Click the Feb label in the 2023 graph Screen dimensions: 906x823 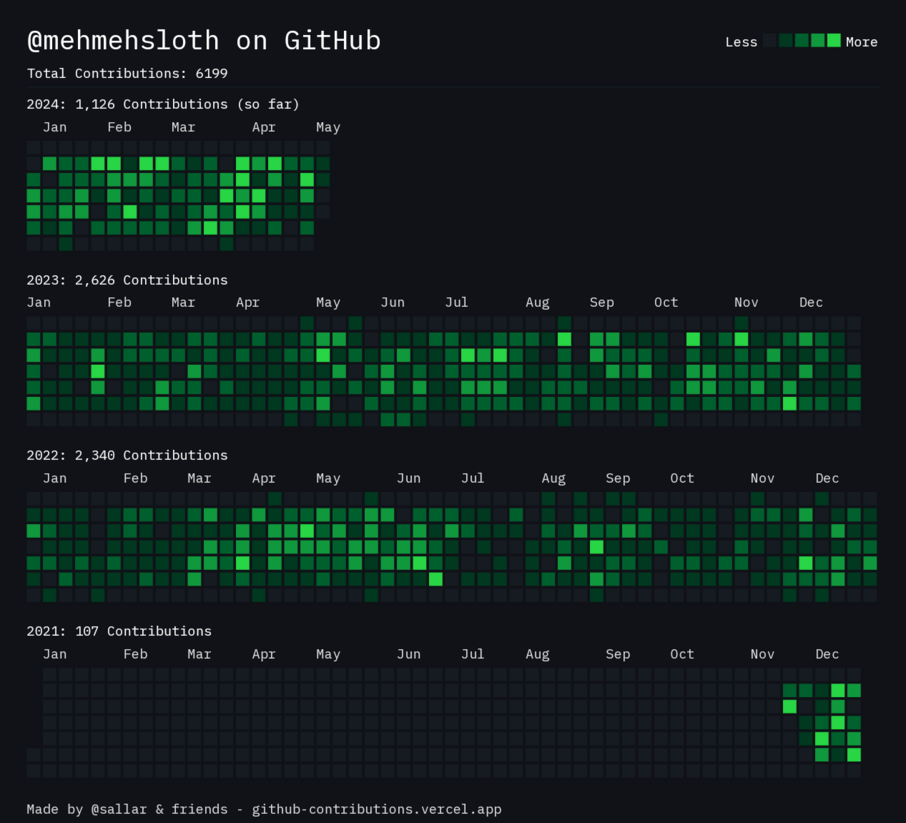click(x=120, y=302)
